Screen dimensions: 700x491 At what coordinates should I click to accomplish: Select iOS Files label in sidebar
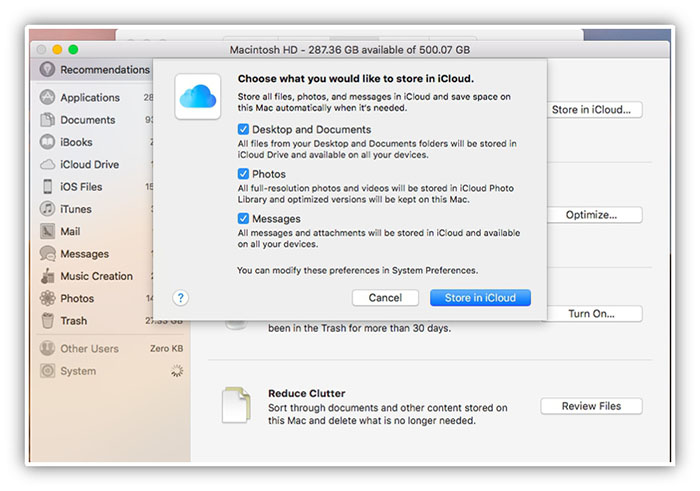(x=81, y=187)
